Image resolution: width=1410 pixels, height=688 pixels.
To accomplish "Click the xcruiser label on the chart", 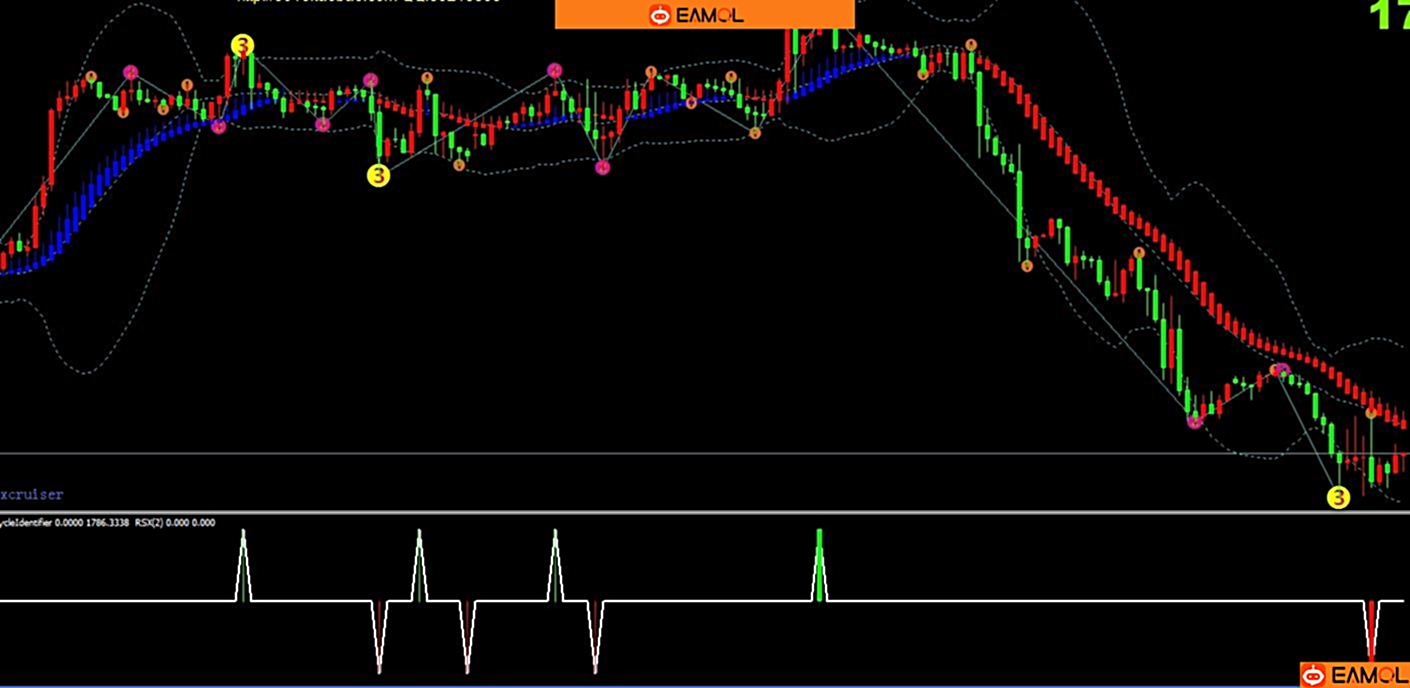I will click(34, 494).
